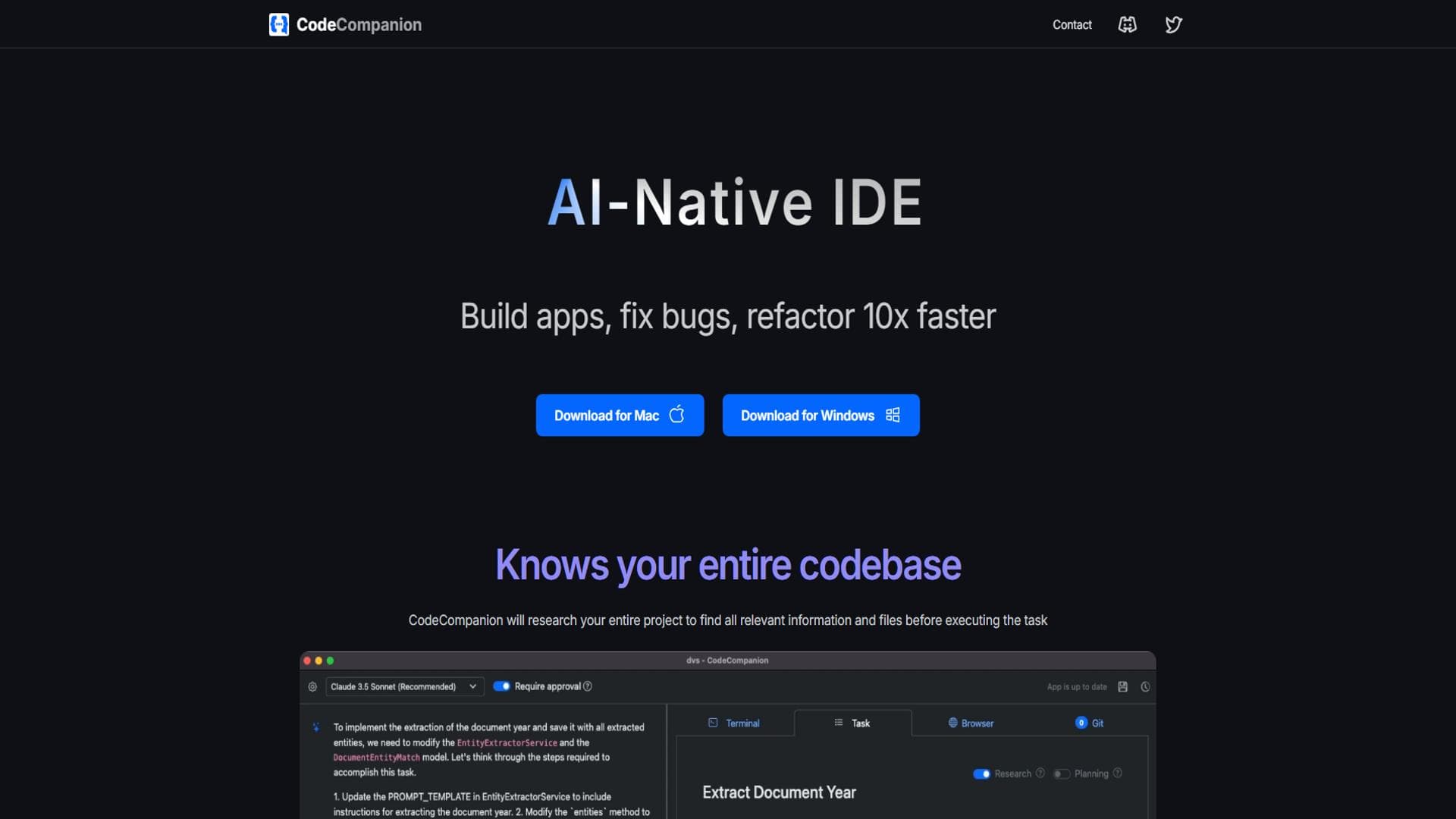
Task: Click the AI assistant sparkle icon beside the message
Action: [x=315, y=728]
